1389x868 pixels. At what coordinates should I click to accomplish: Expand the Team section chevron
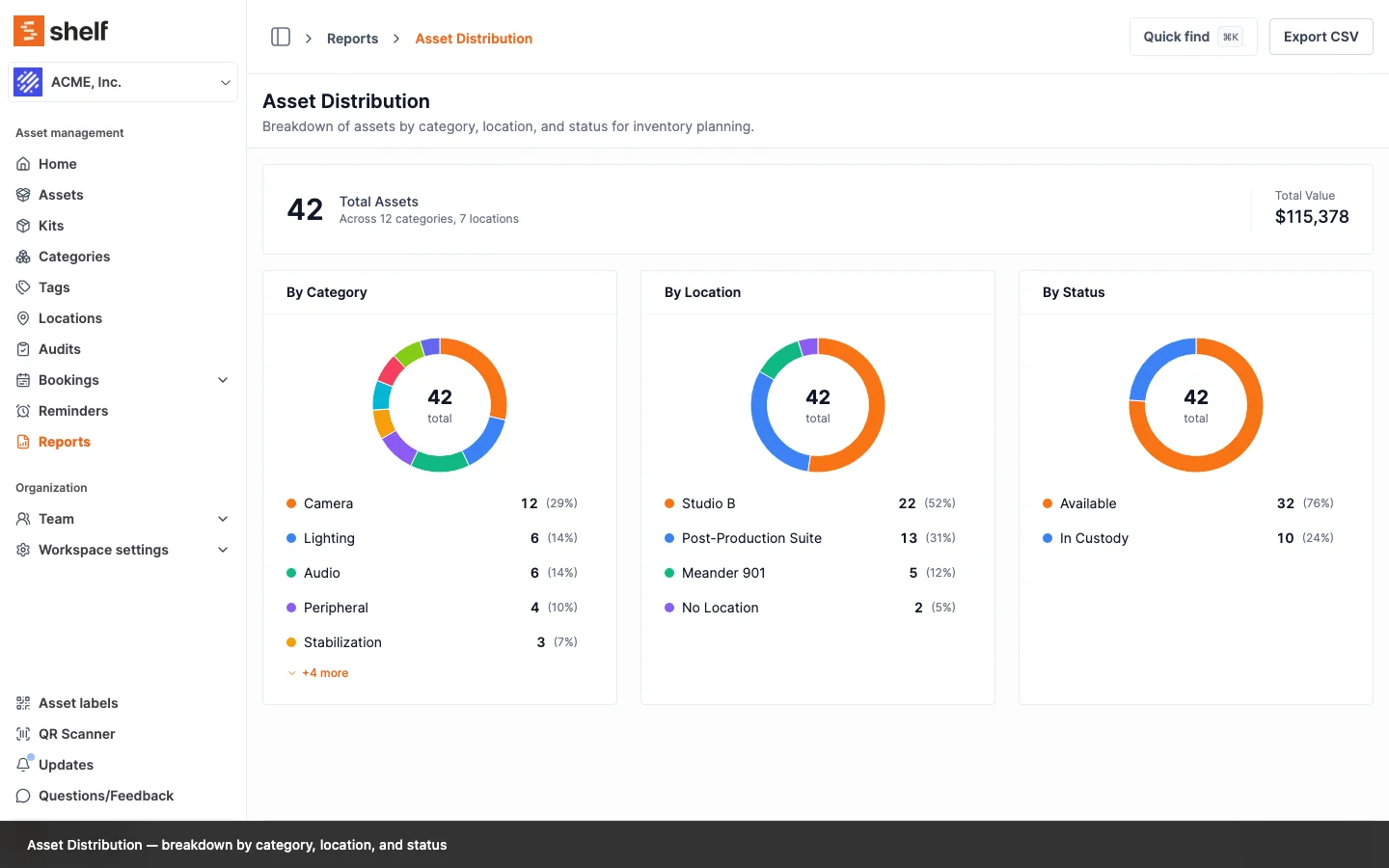point(223,519)
